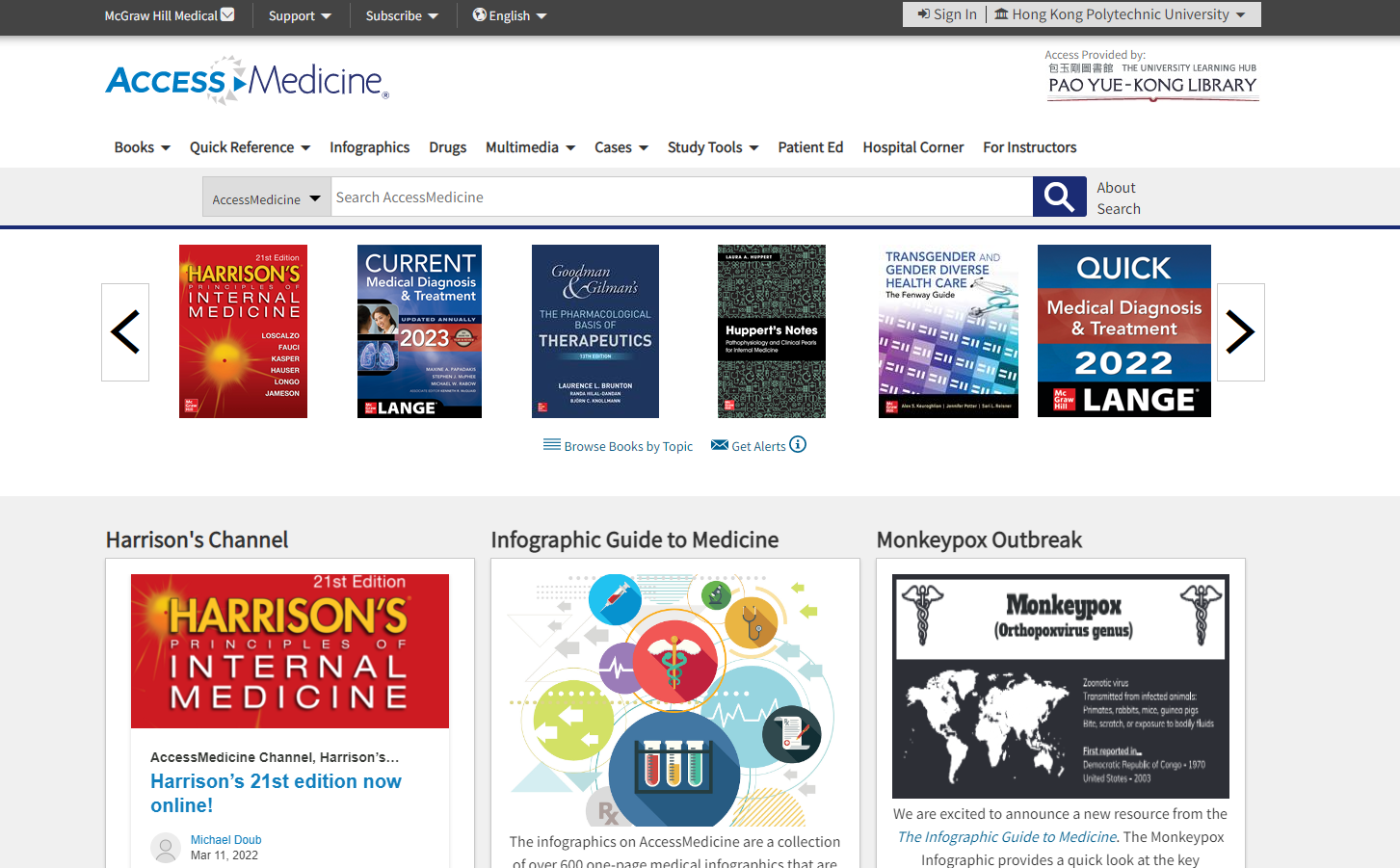Click in the Search AccessMedicine field
This screenshot has width=1400, height=868.
tap(682, 197)
